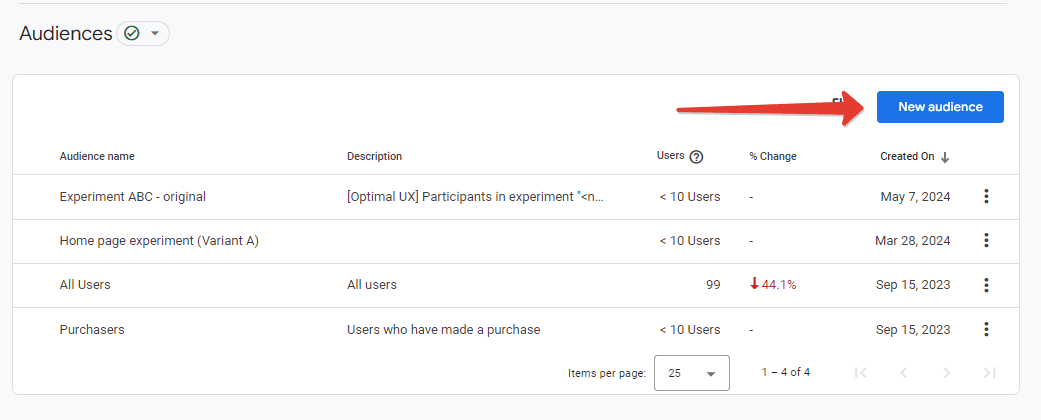
Task: Go to the next page arrow
Action: coord(947,373)
